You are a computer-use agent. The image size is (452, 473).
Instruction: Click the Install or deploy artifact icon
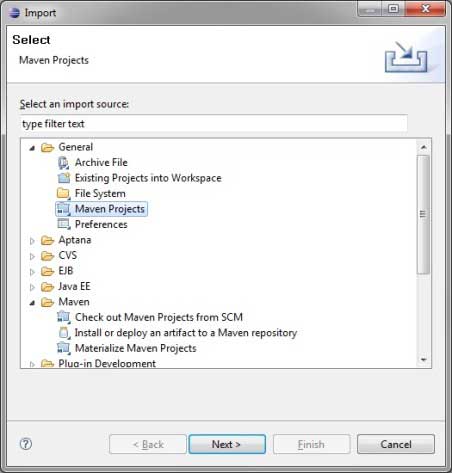click(64, 333)
